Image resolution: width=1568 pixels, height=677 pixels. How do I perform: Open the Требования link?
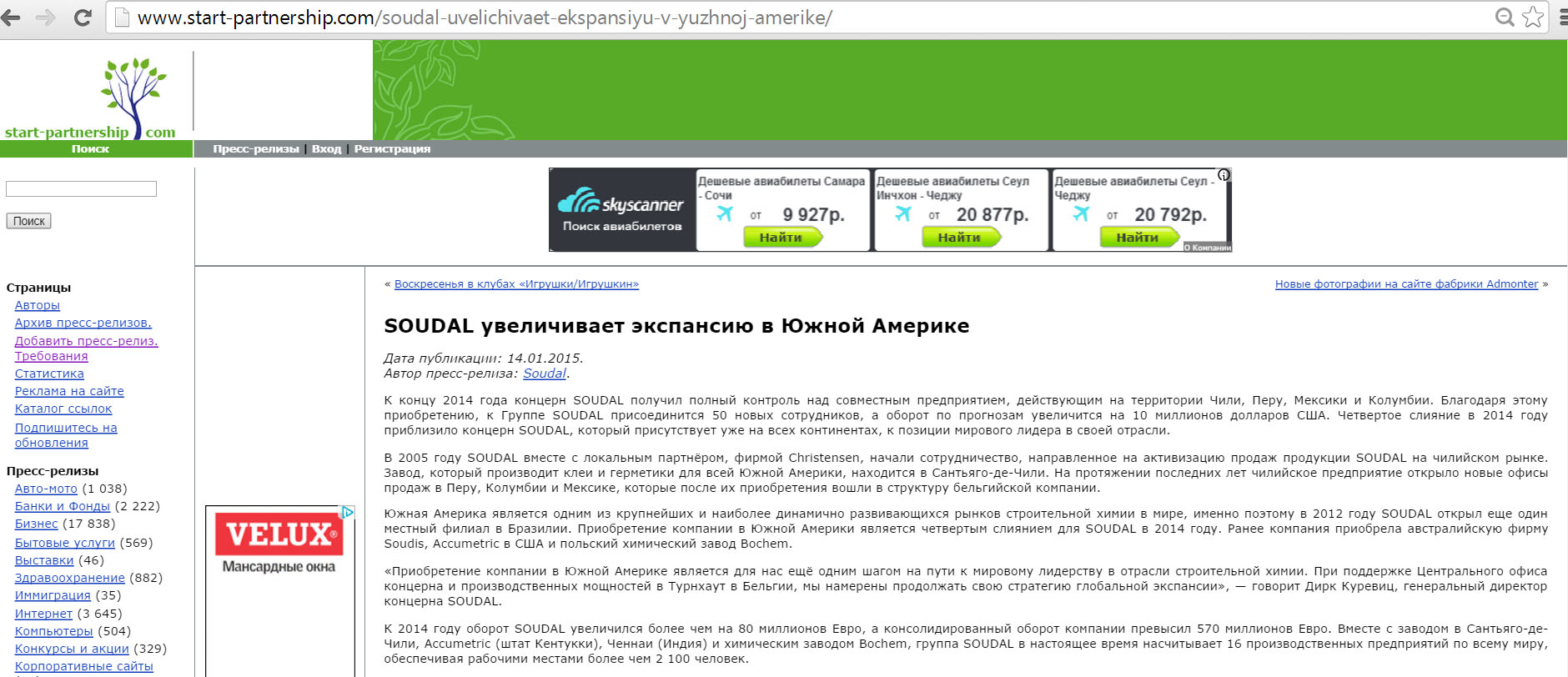coord(52,356)
